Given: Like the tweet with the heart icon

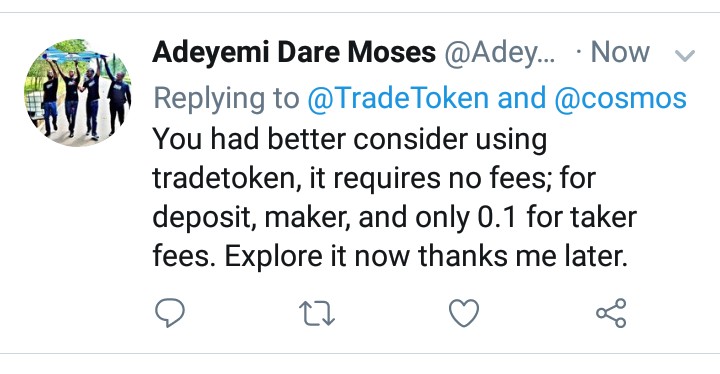Looking at the screenshot, I should click(464, 313).
